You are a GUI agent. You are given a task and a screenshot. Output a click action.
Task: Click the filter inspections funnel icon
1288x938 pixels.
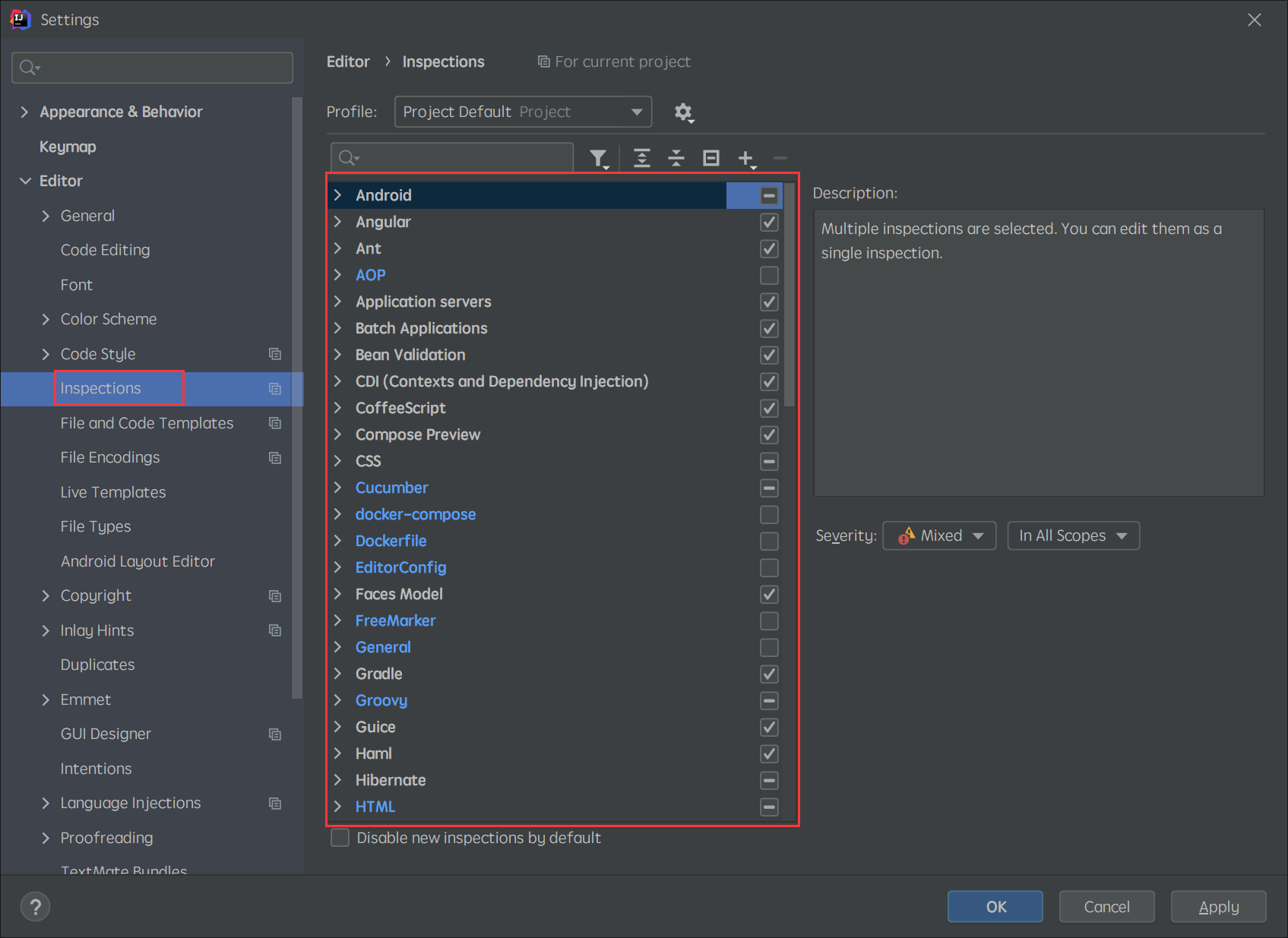pyautogui.click(x=599, y=158)
